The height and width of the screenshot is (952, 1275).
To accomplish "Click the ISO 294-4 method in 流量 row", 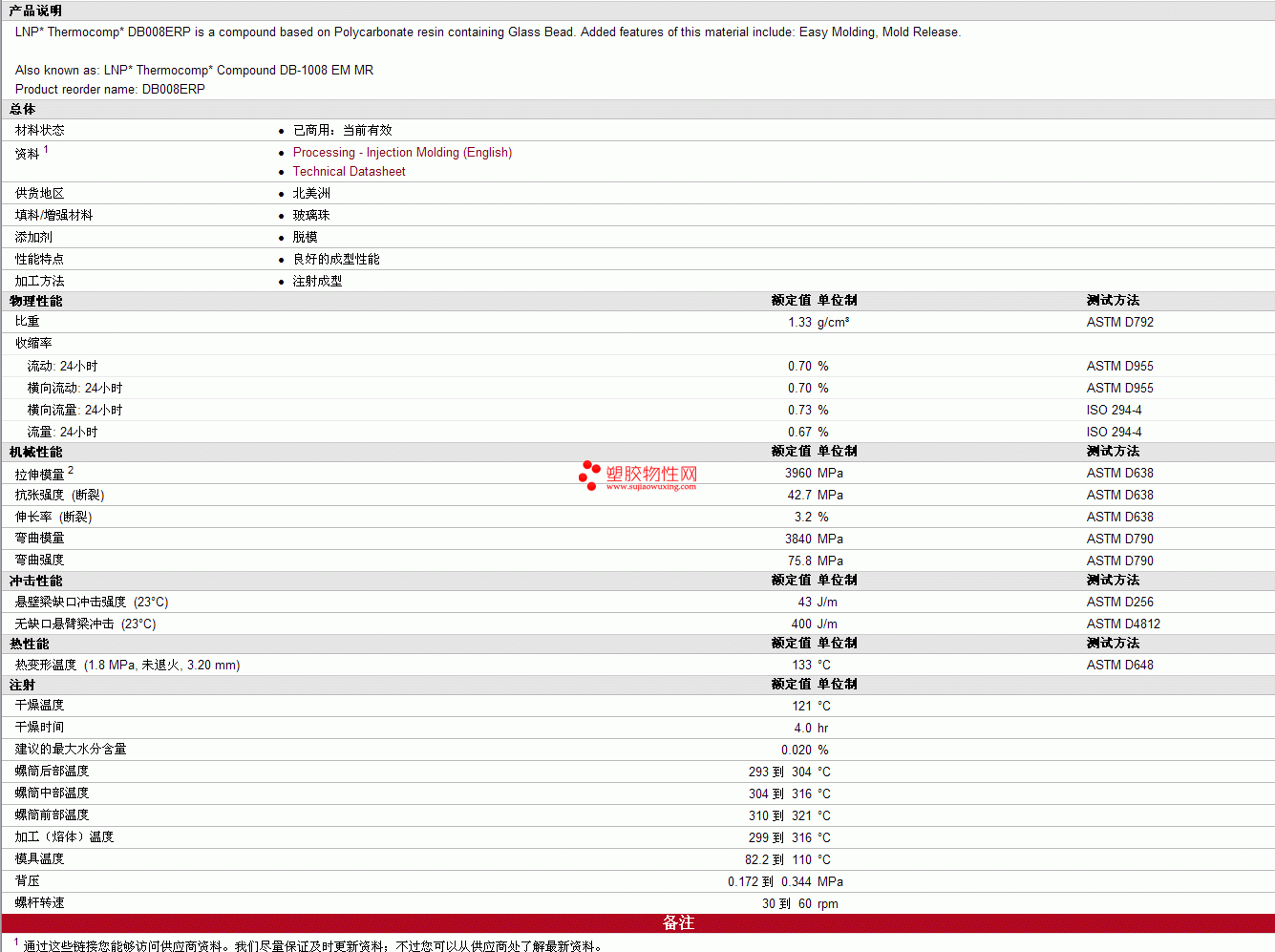I will 1114,433.
